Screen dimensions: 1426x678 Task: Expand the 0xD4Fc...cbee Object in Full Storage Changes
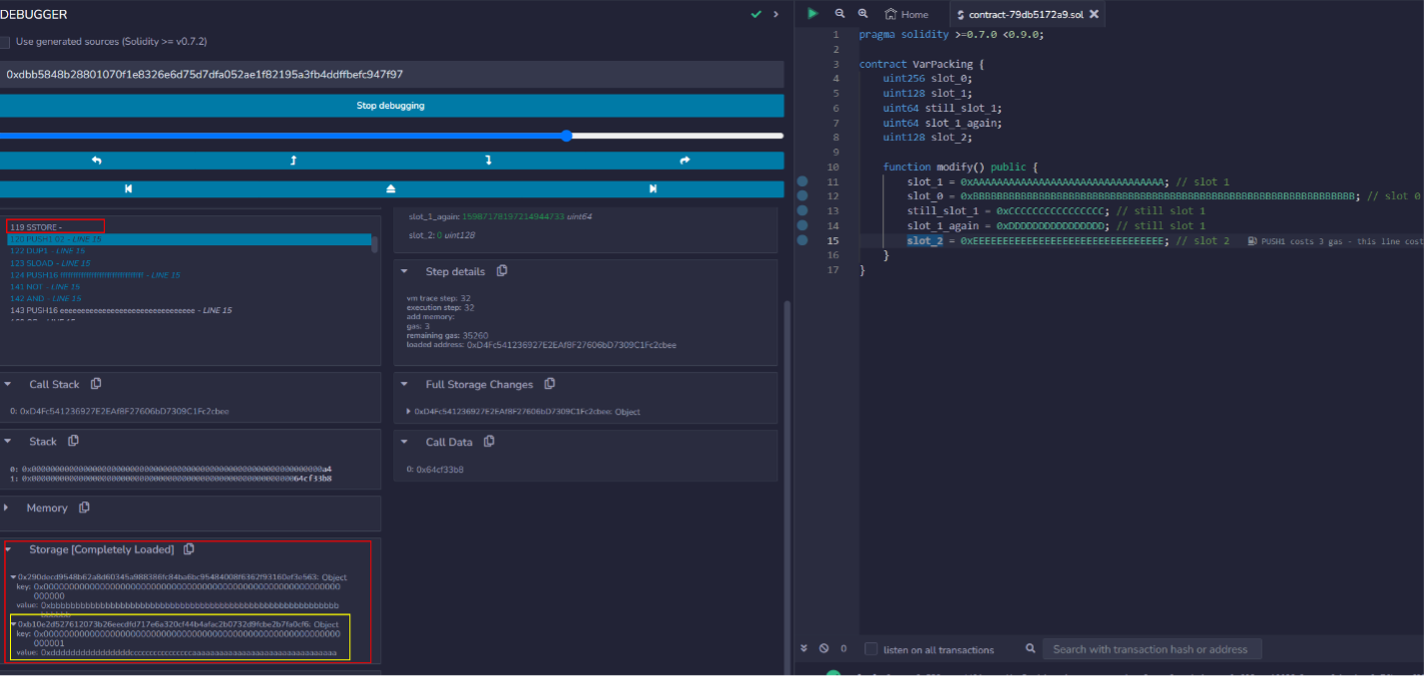click(409, 411)
